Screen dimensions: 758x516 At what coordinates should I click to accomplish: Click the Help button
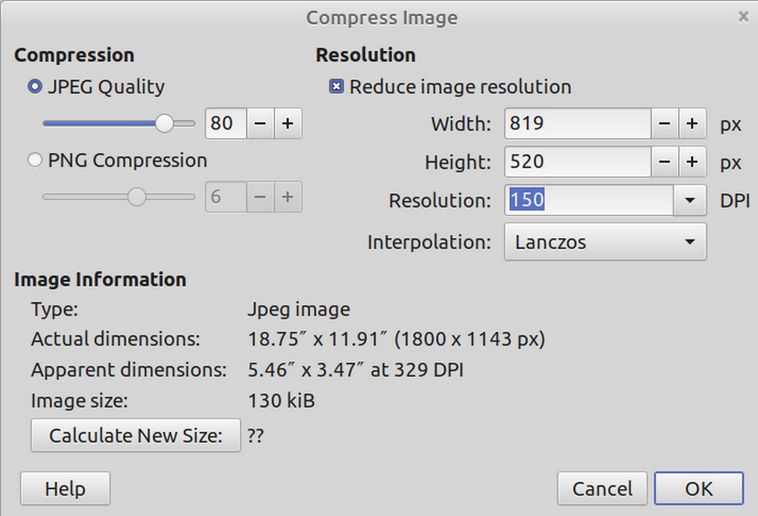65,489
